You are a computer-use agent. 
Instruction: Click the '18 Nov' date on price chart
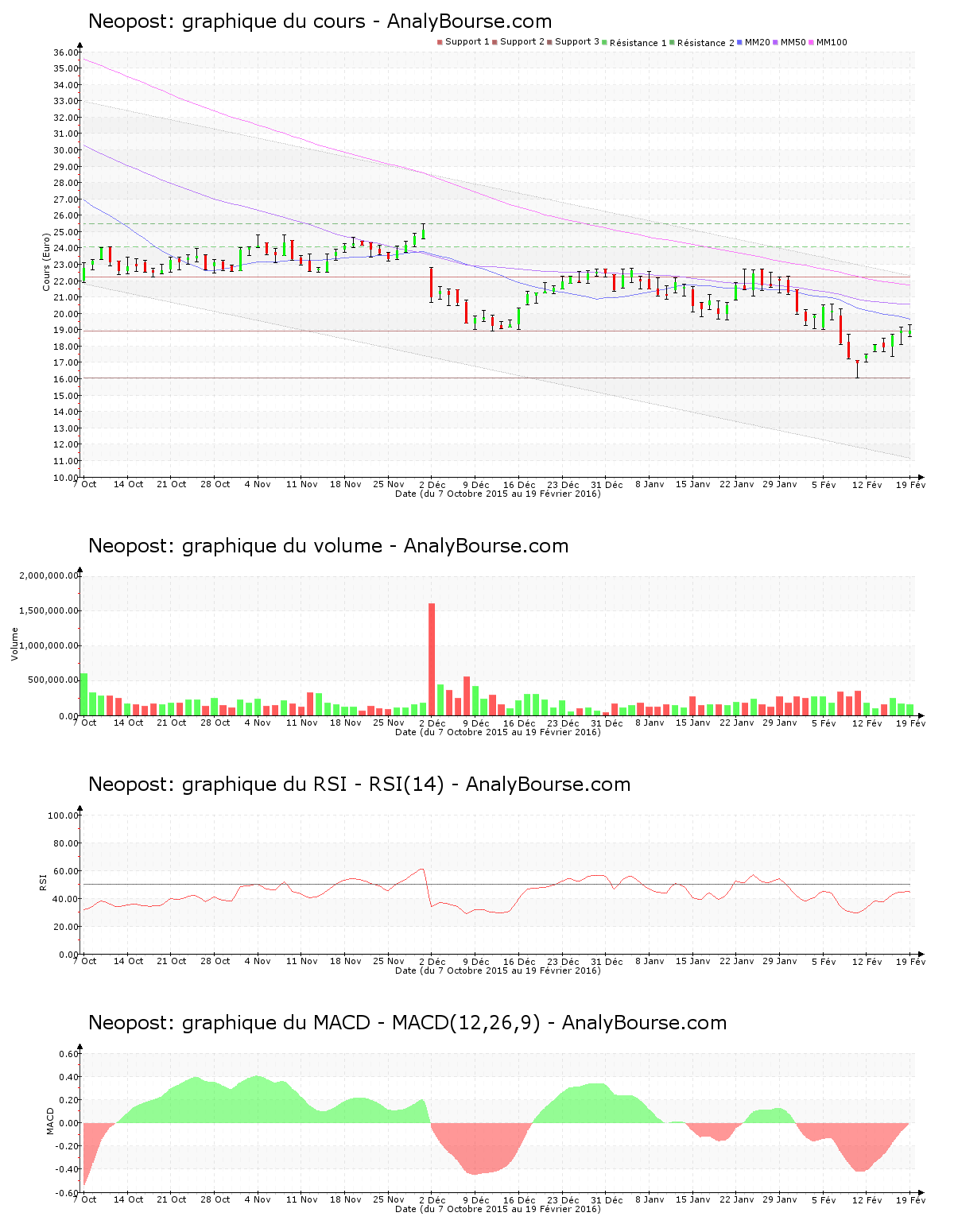[346, 485]
